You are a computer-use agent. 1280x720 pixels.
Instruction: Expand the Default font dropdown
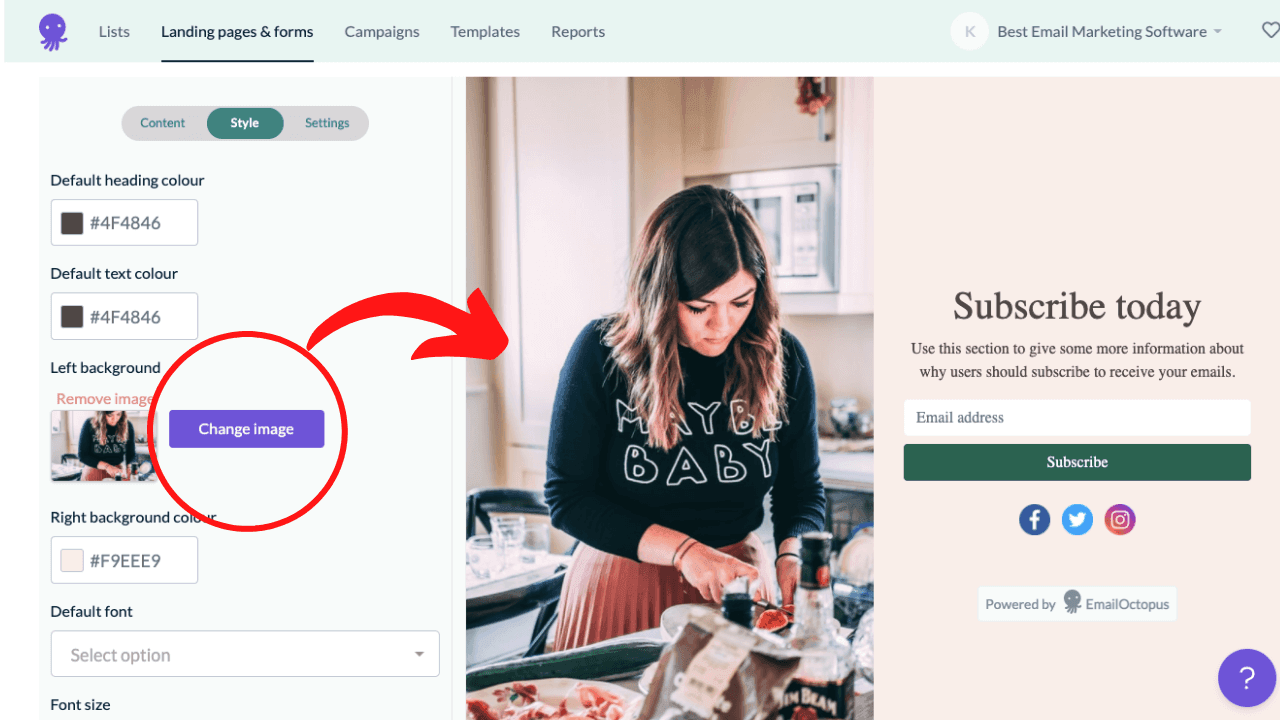245,654
